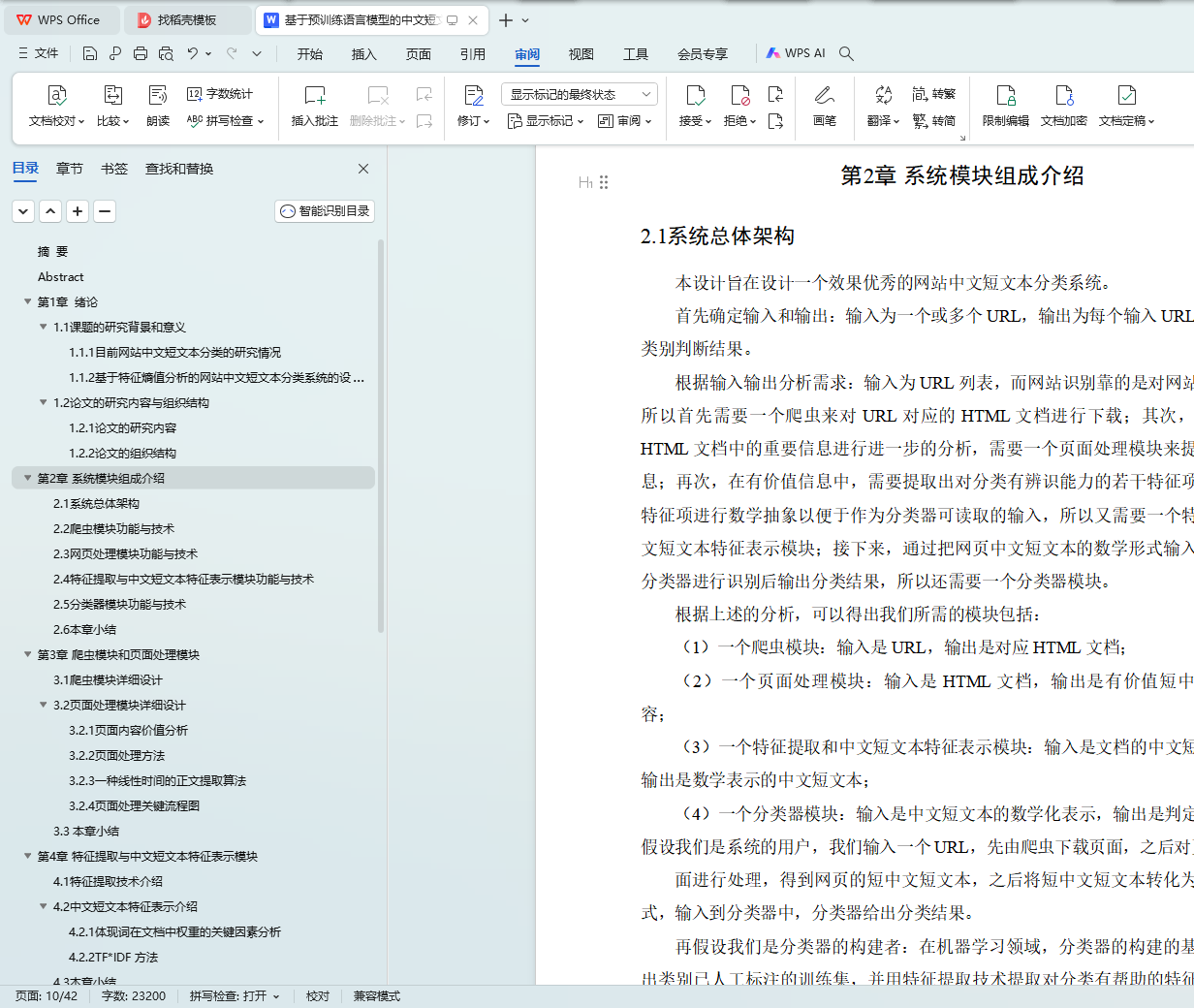
Task: Click the 修订 track changes icon
Action: click(473, 95)
